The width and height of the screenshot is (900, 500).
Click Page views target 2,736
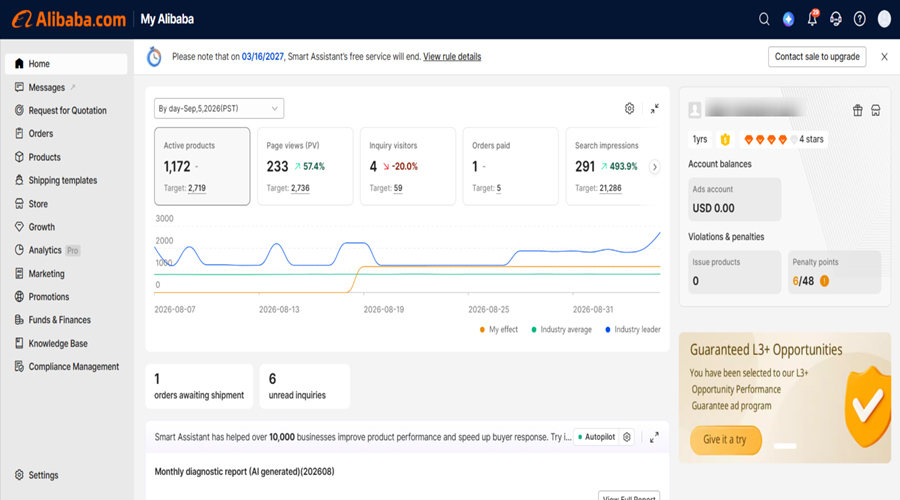coord(300,188)
